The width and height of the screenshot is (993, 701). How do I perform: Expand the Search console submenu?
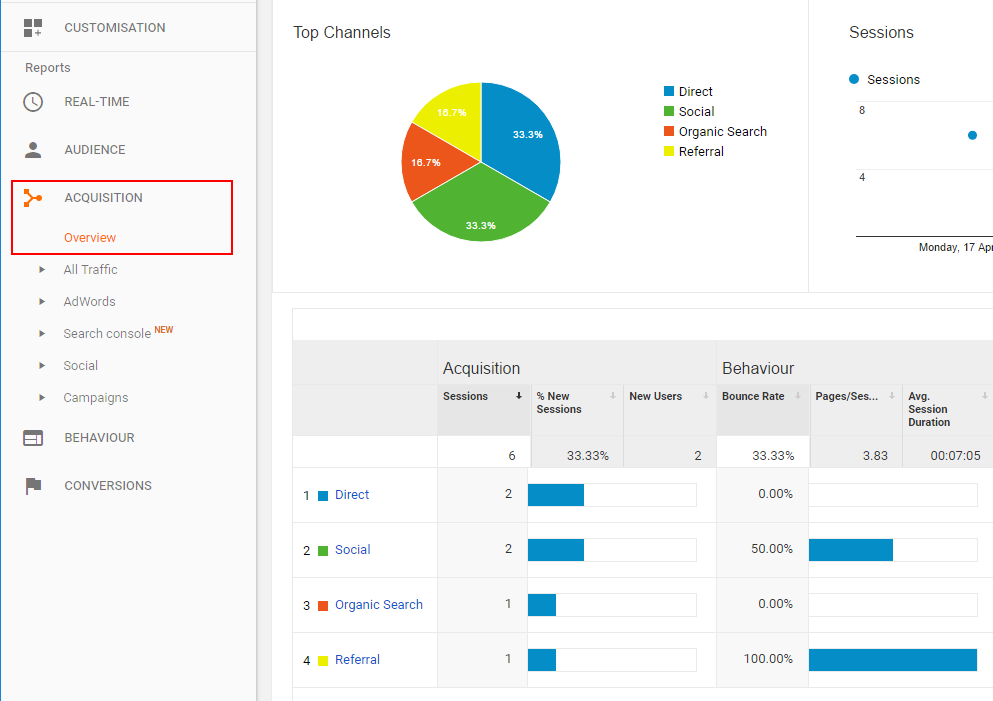(42, 334)
